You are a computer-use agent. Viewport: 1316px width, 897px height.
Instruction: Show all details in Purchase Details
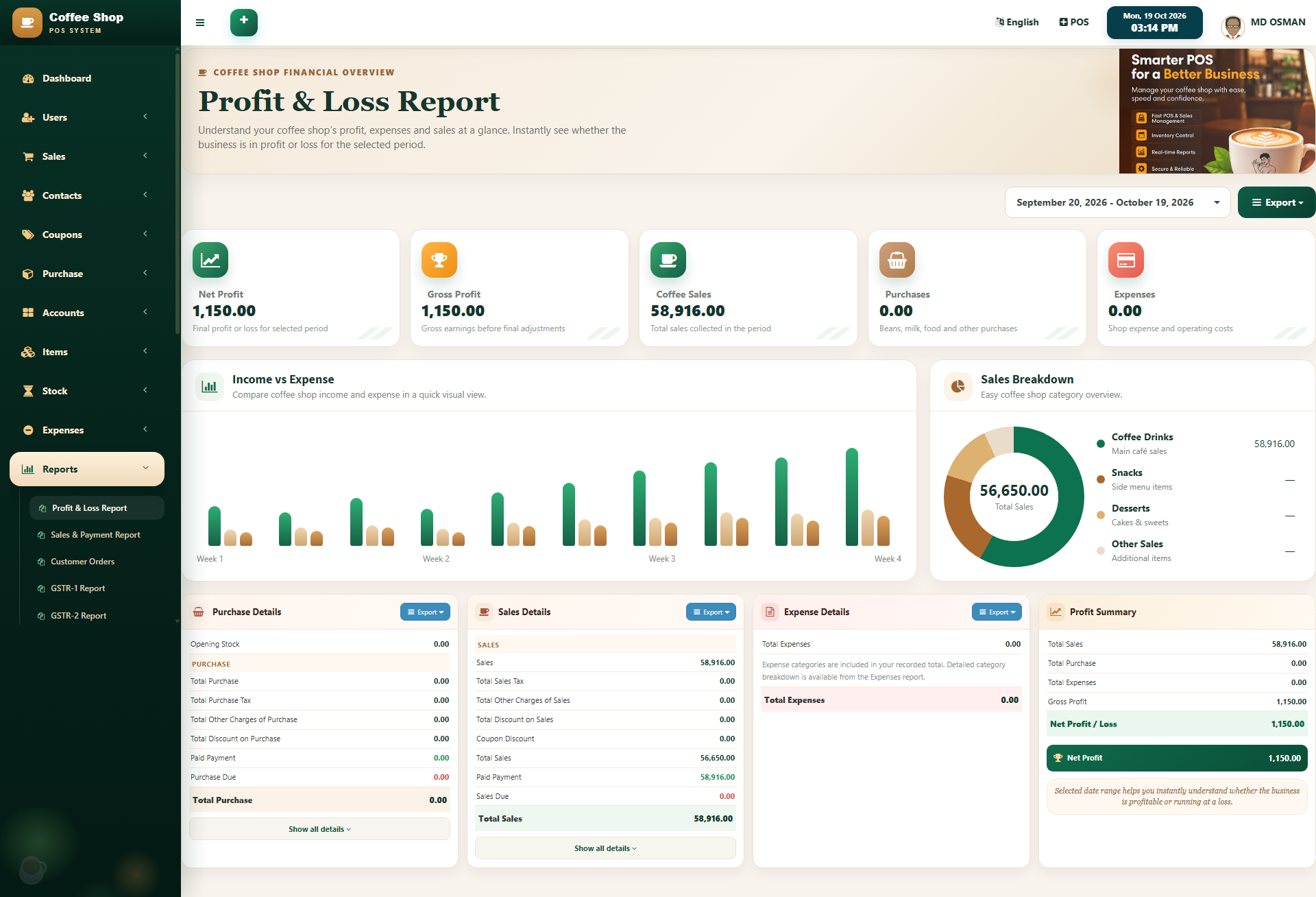pos(319,829)
